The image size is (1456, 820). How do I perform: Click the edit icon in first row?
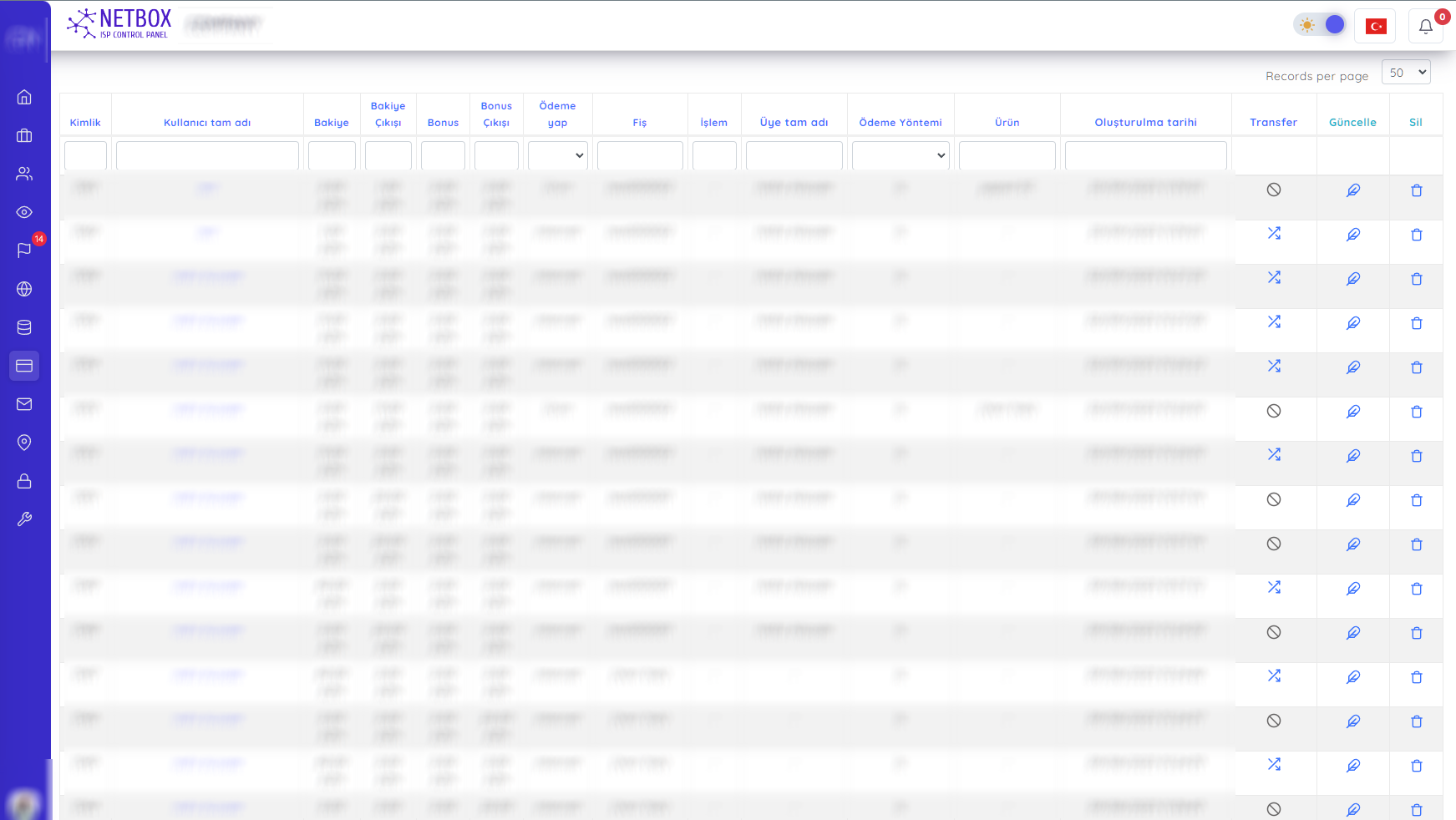pyautogui.click(x=1352, y=190)
